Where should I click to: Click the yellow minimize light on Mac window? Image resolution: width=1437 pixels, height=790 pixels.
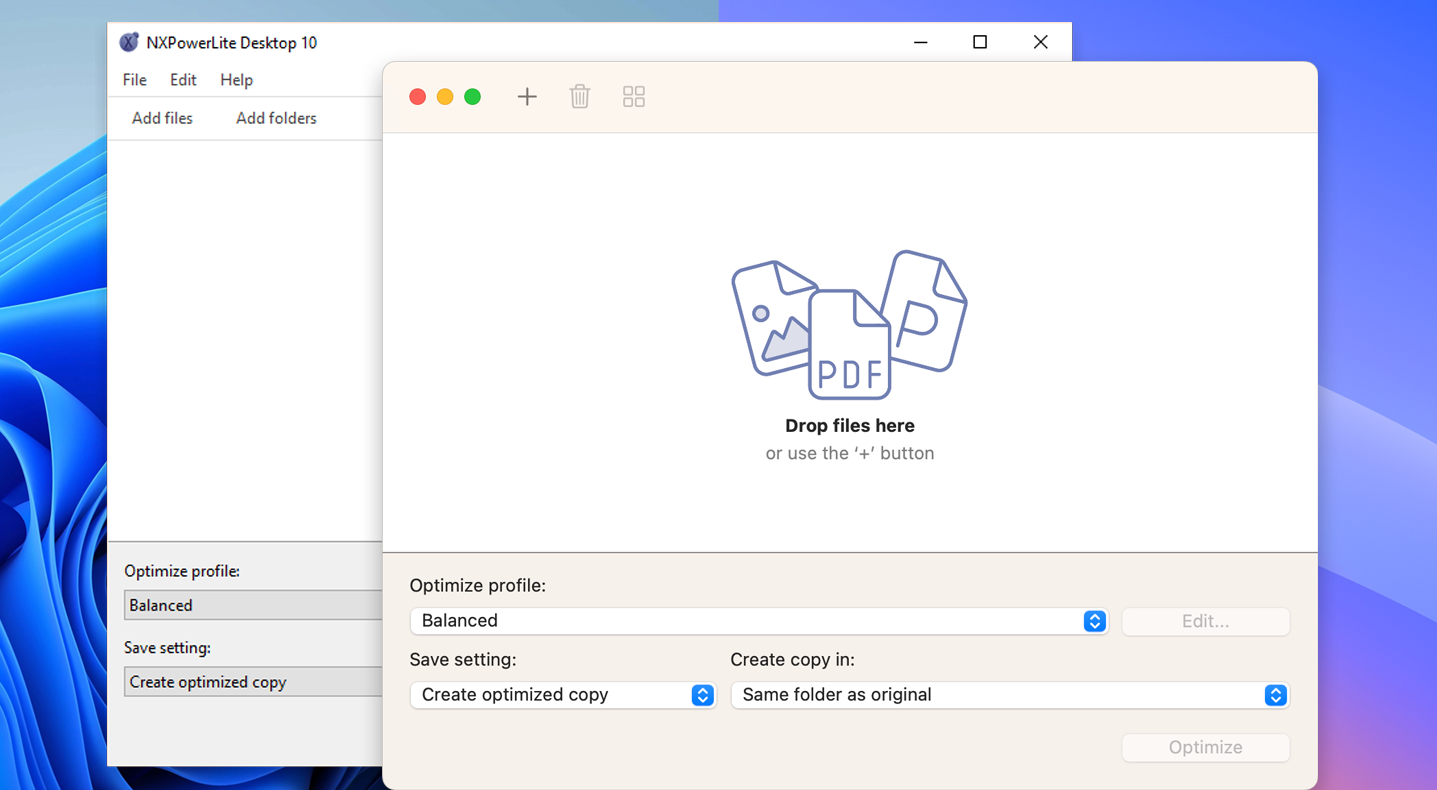pos(445,97)
